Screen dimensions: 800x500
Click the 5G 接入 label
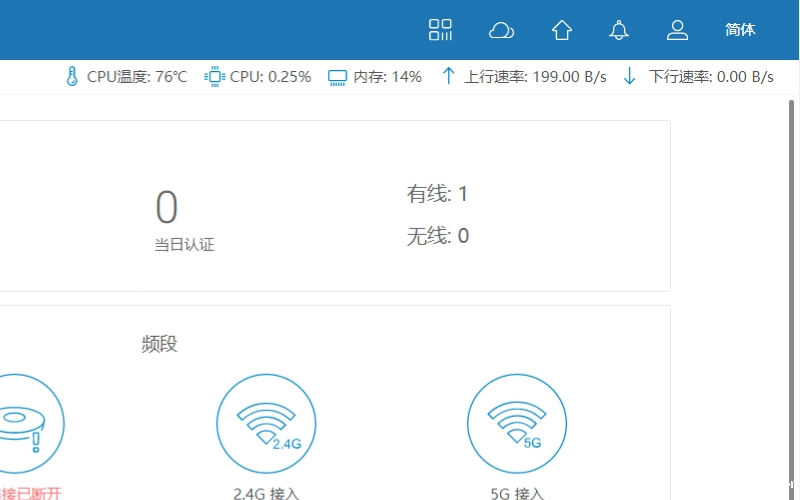517,493
